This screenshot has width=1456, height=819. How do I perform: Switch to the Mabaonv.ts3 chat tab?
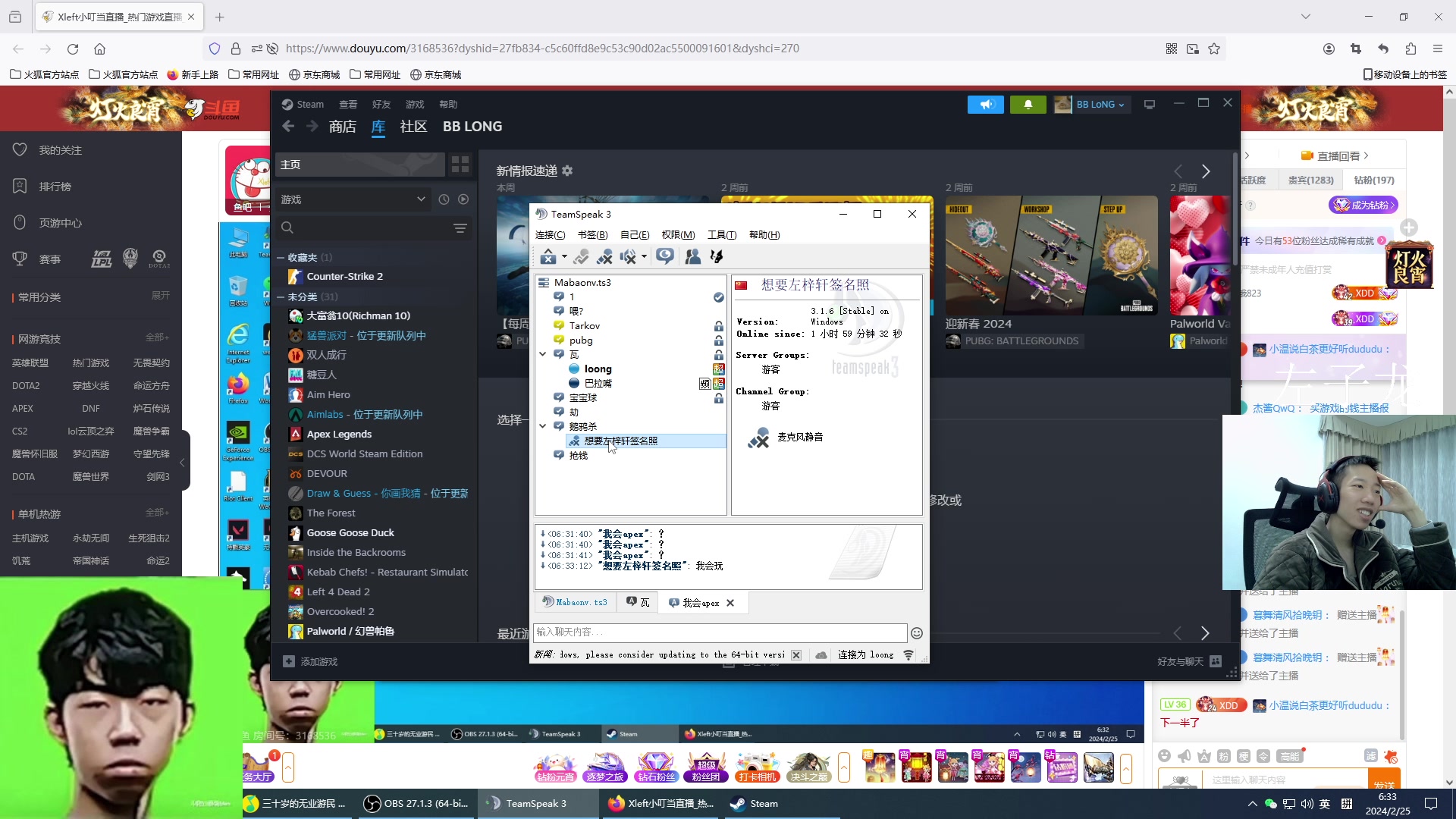576,603
